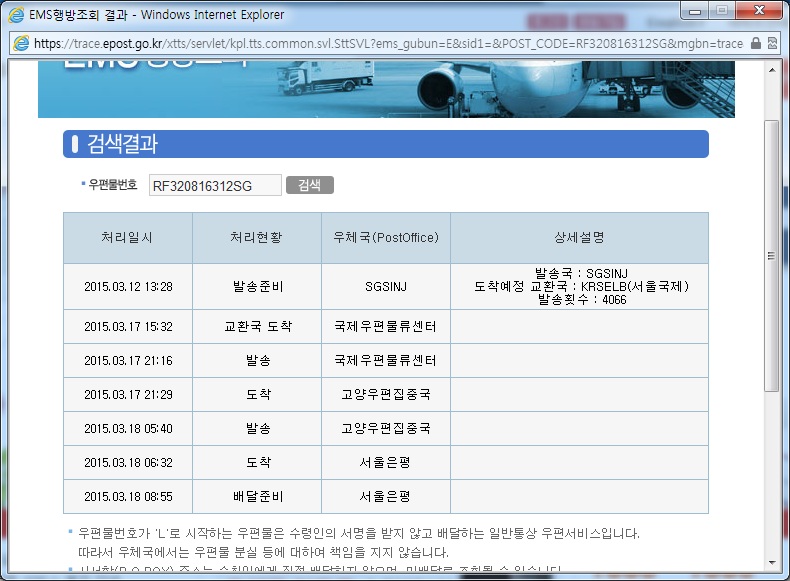790x581 pixels.
Task: Click the vertical scrollbar thumb
Action: tap(771, 255)
